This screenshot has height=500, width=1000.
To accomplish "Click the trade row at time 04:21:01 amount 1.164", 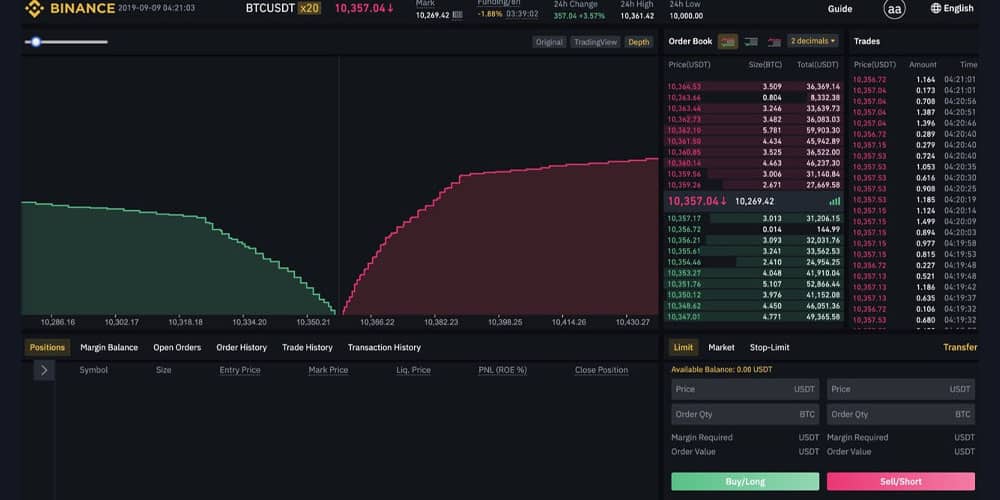I will 915,80.
